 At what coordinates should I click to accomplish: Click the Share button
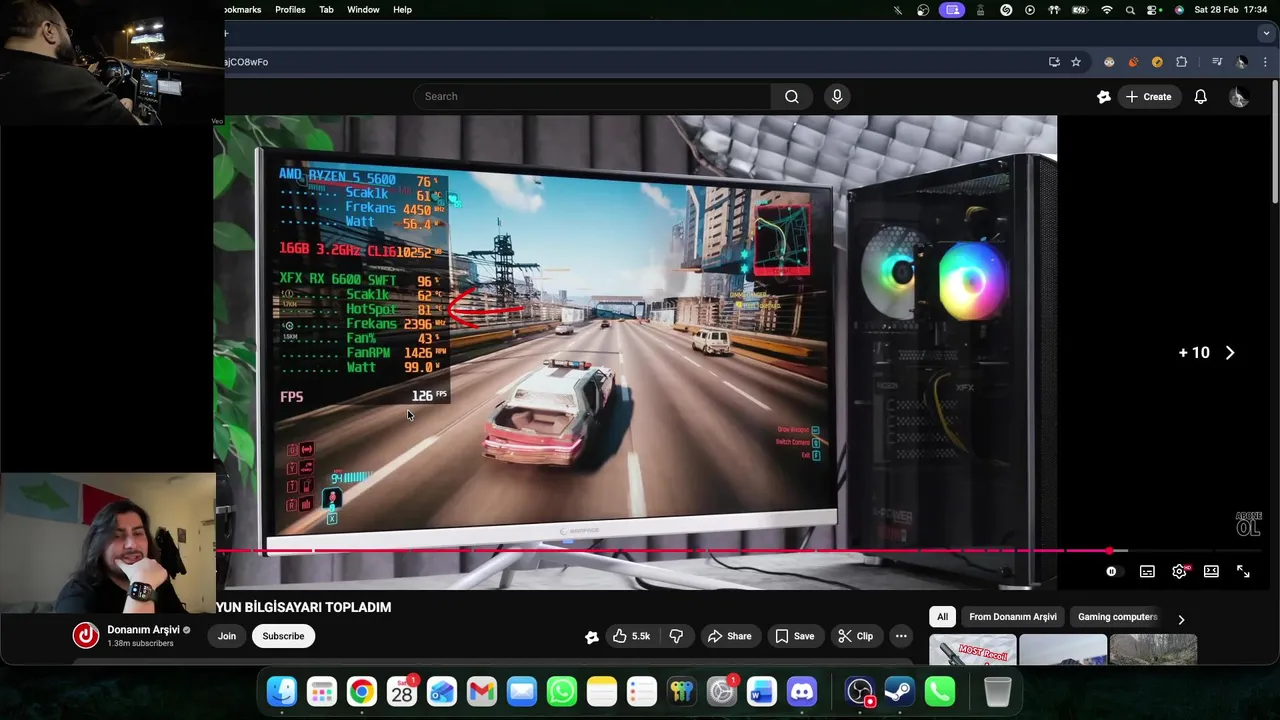click(x=729, y=636)
